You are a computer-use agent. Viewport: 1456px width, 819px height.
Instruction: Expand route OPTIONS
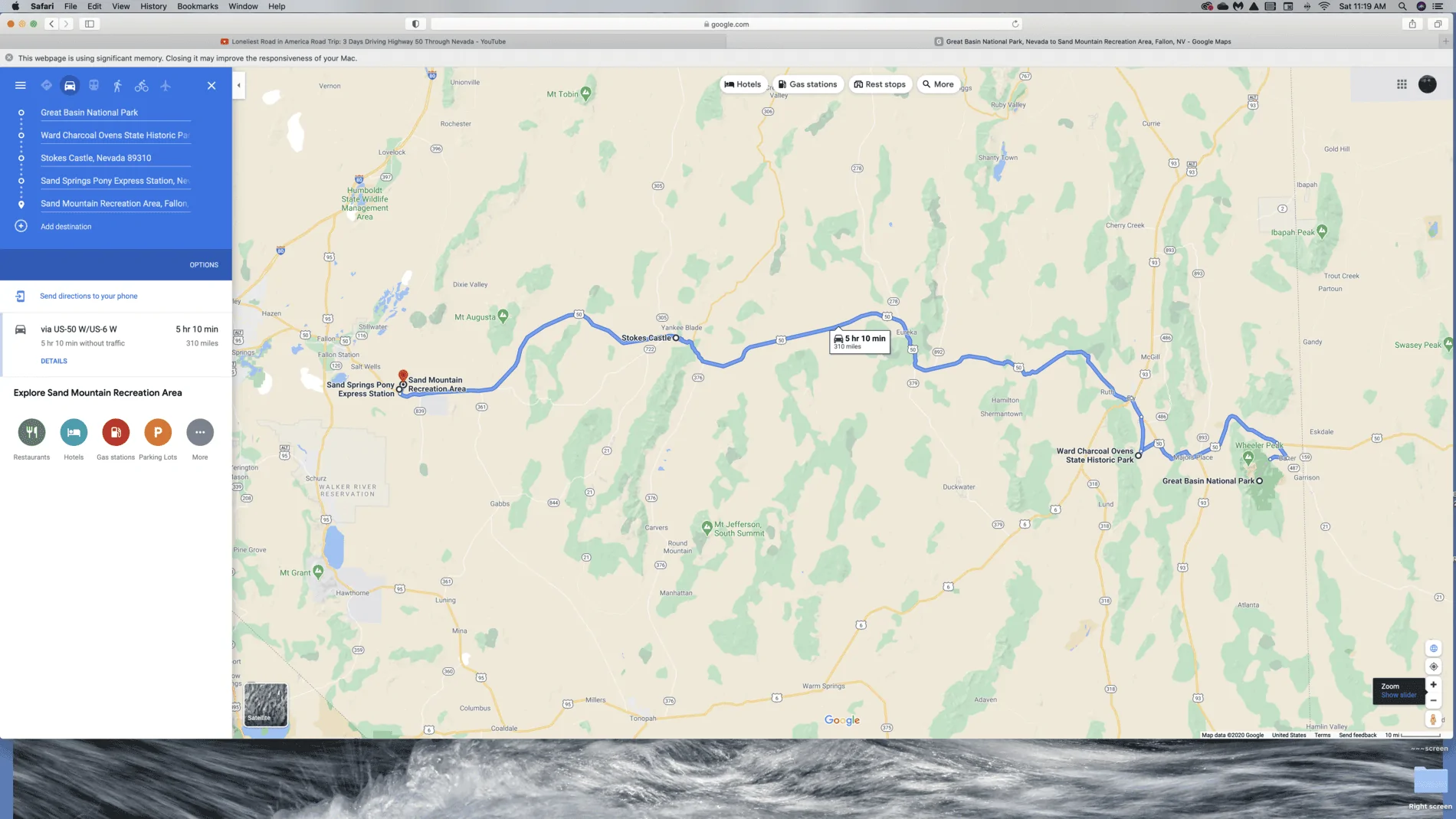[x=204, y=265]
